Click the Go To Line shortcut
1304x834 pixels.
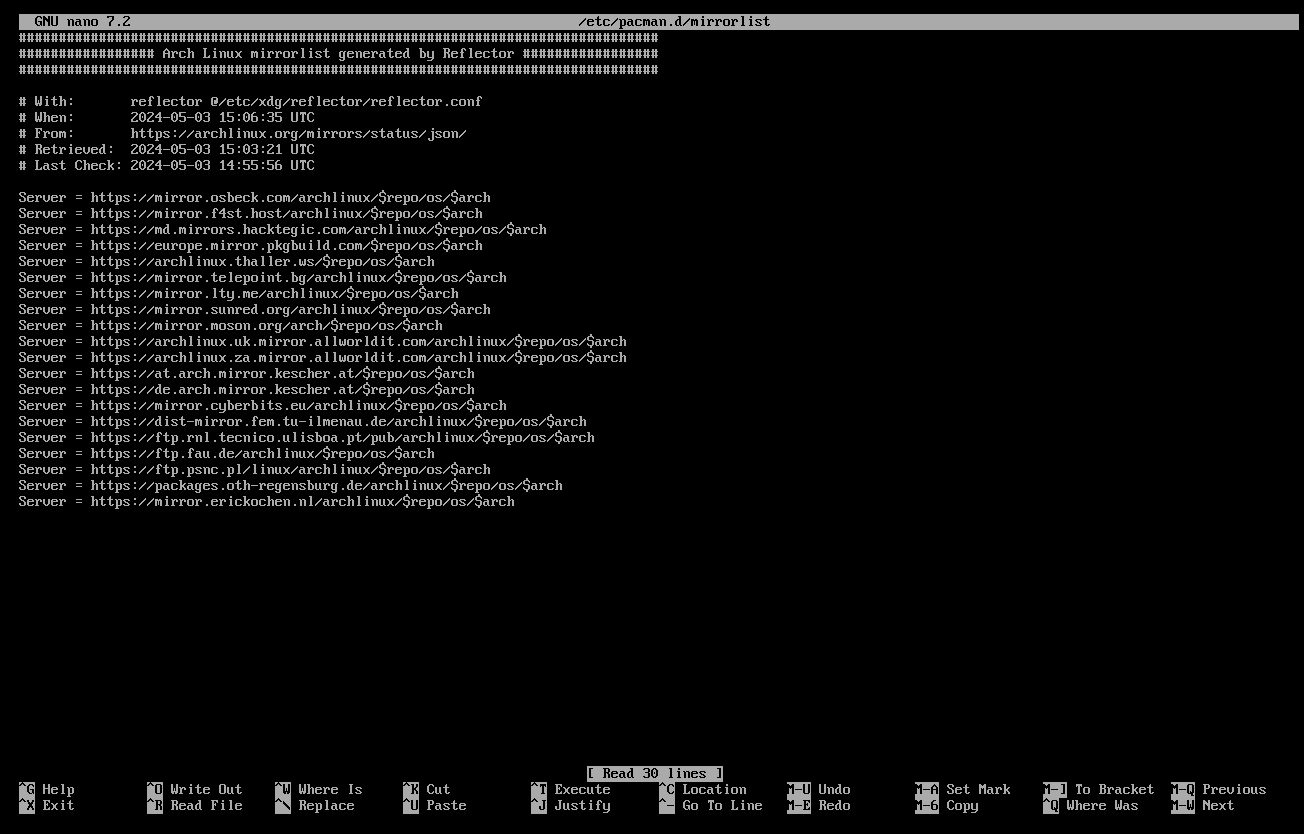pyautogui.click(x=710, y=805)
